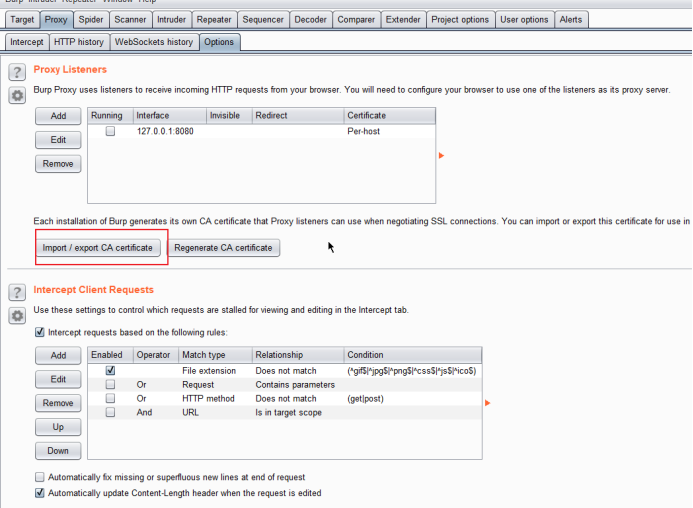Image resolution: width=693 pixels, height=508 pixels.
Task: Enable the URL in target scope rule
Action: tap(110, 412)
